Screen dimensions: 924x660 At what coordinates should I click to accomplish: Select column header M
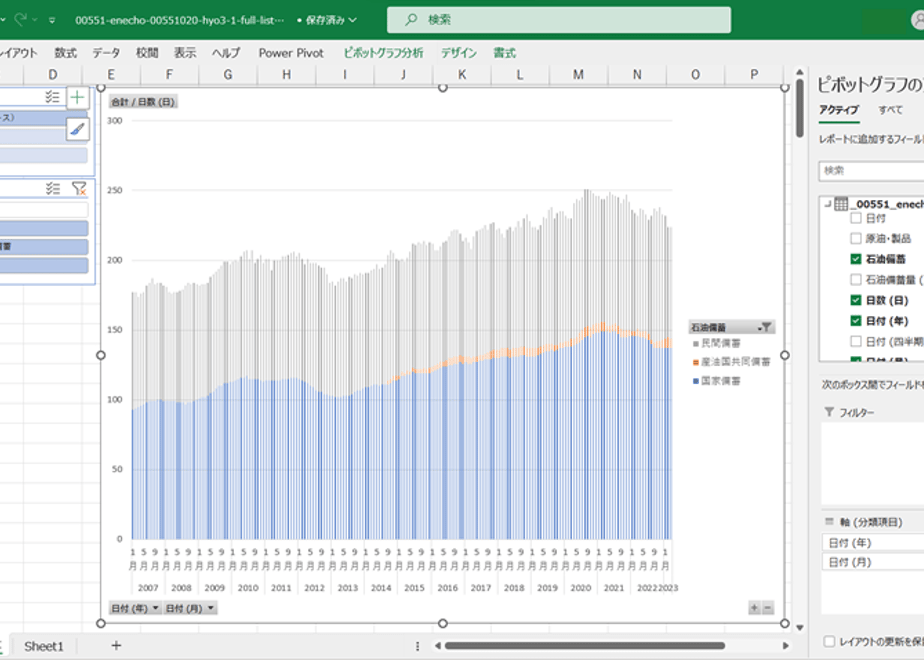pyautogui.click(x=578, y=75)
